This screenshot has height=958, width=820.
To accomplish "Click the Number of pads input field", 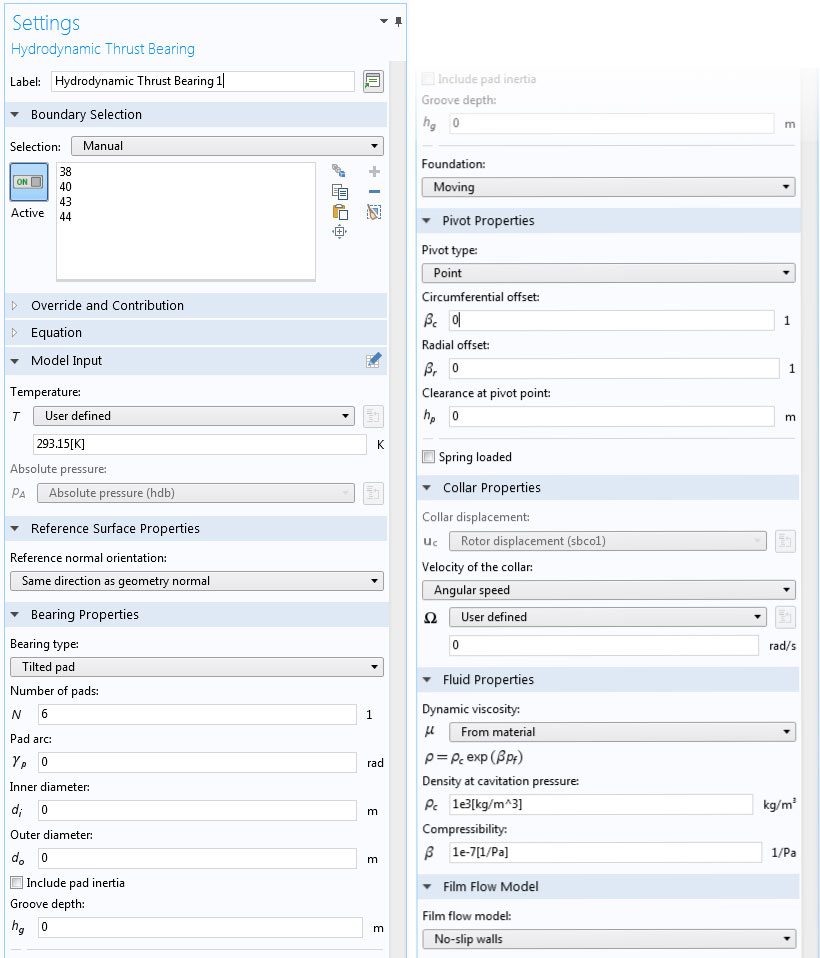I will (197, 715).
